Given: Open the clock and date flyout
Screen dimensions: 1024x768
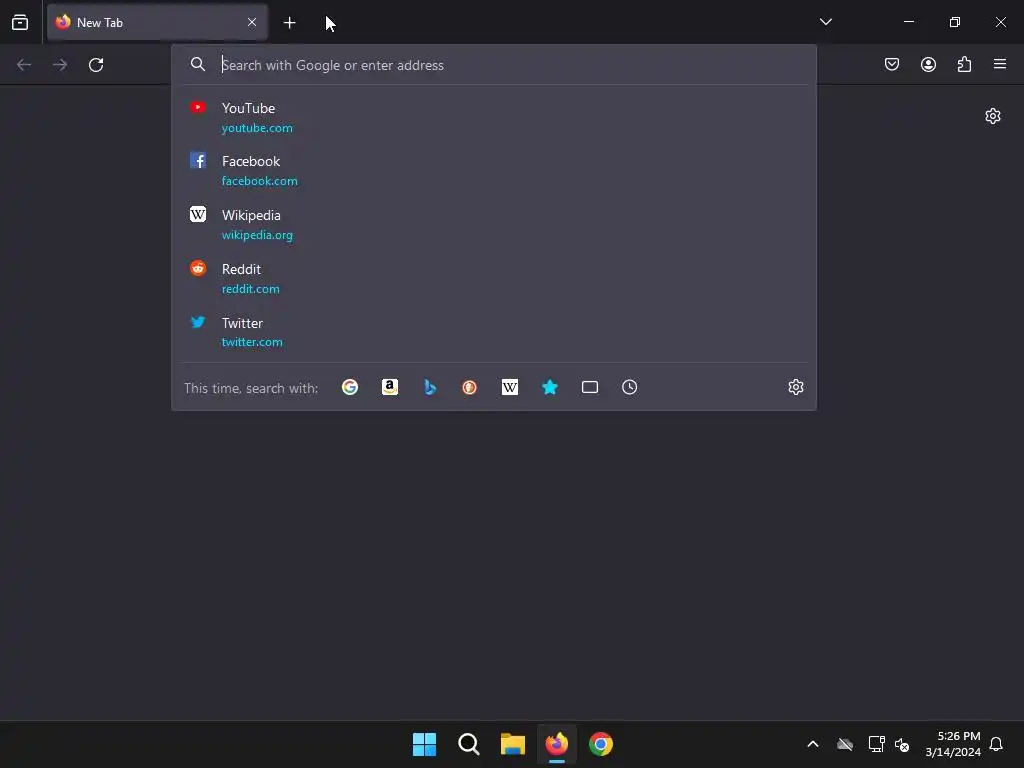Looking at the screenshot, I should pos(952,744).
